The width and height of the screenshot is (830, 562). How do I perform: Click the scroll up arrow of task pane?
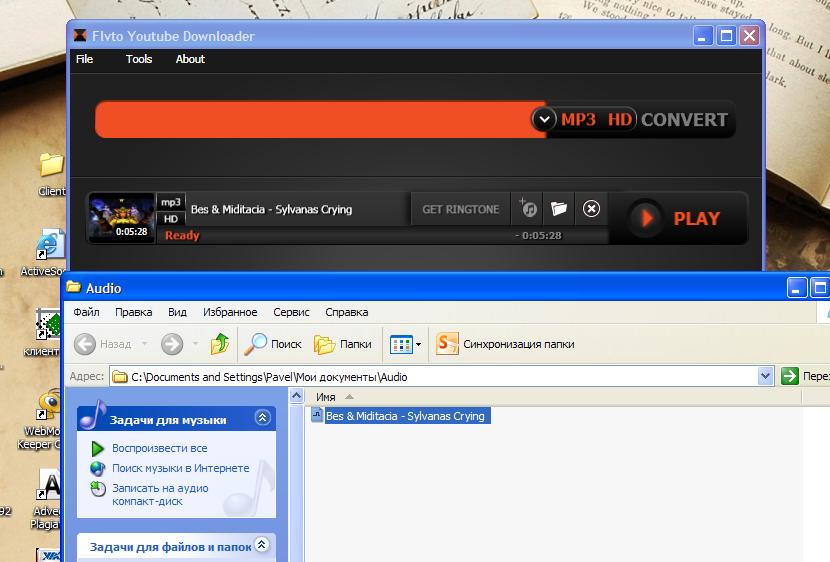(297, 396)
